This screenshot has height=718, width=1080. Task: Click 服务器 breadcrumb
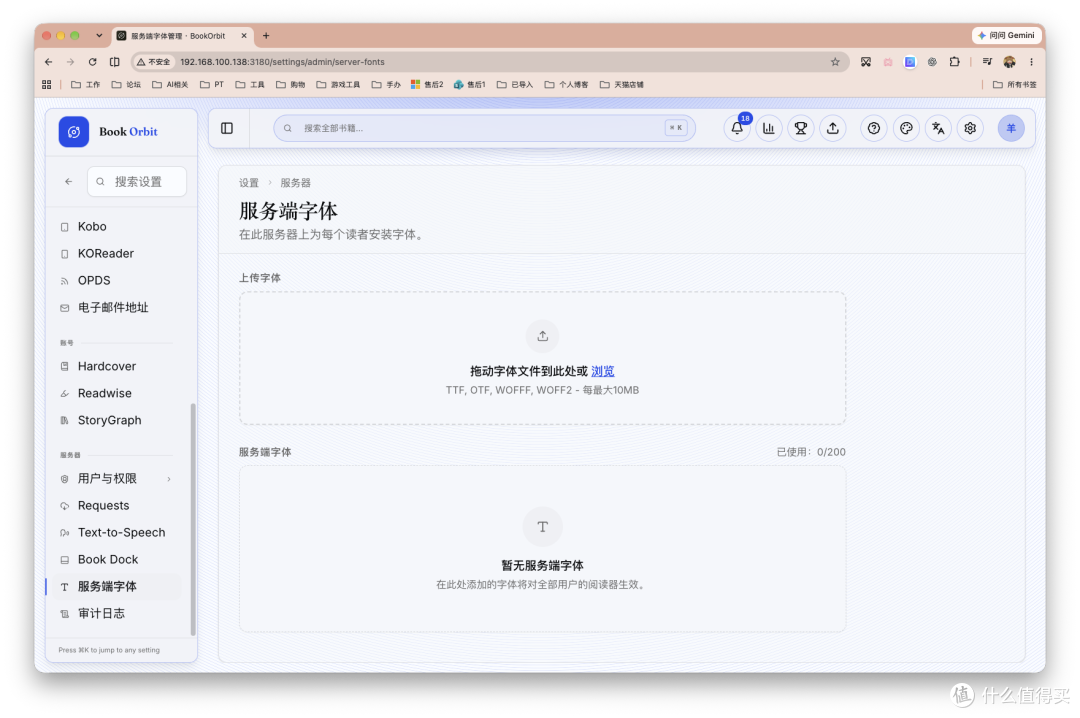[x=295, y=183]
